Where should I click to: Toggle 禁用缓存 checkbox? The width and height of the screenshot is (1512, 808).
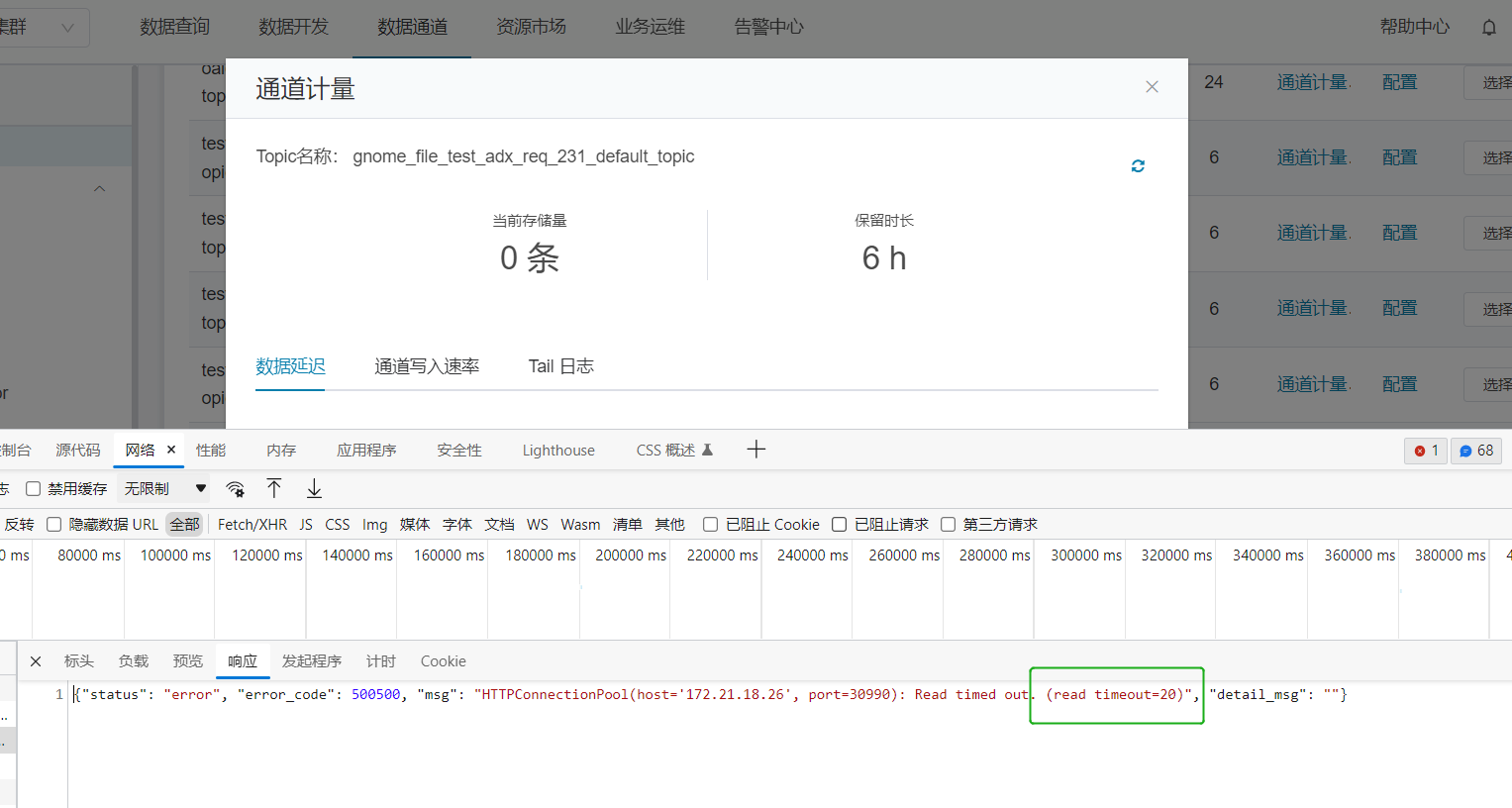(x=33, y=488)
